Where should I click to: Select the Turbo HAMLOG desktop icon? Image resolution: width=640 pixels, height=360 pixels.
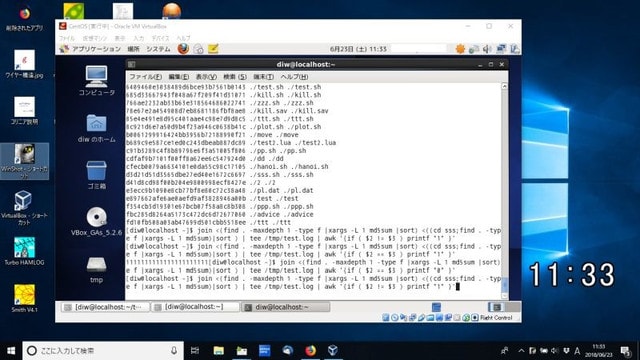click(x=24, y=251)
